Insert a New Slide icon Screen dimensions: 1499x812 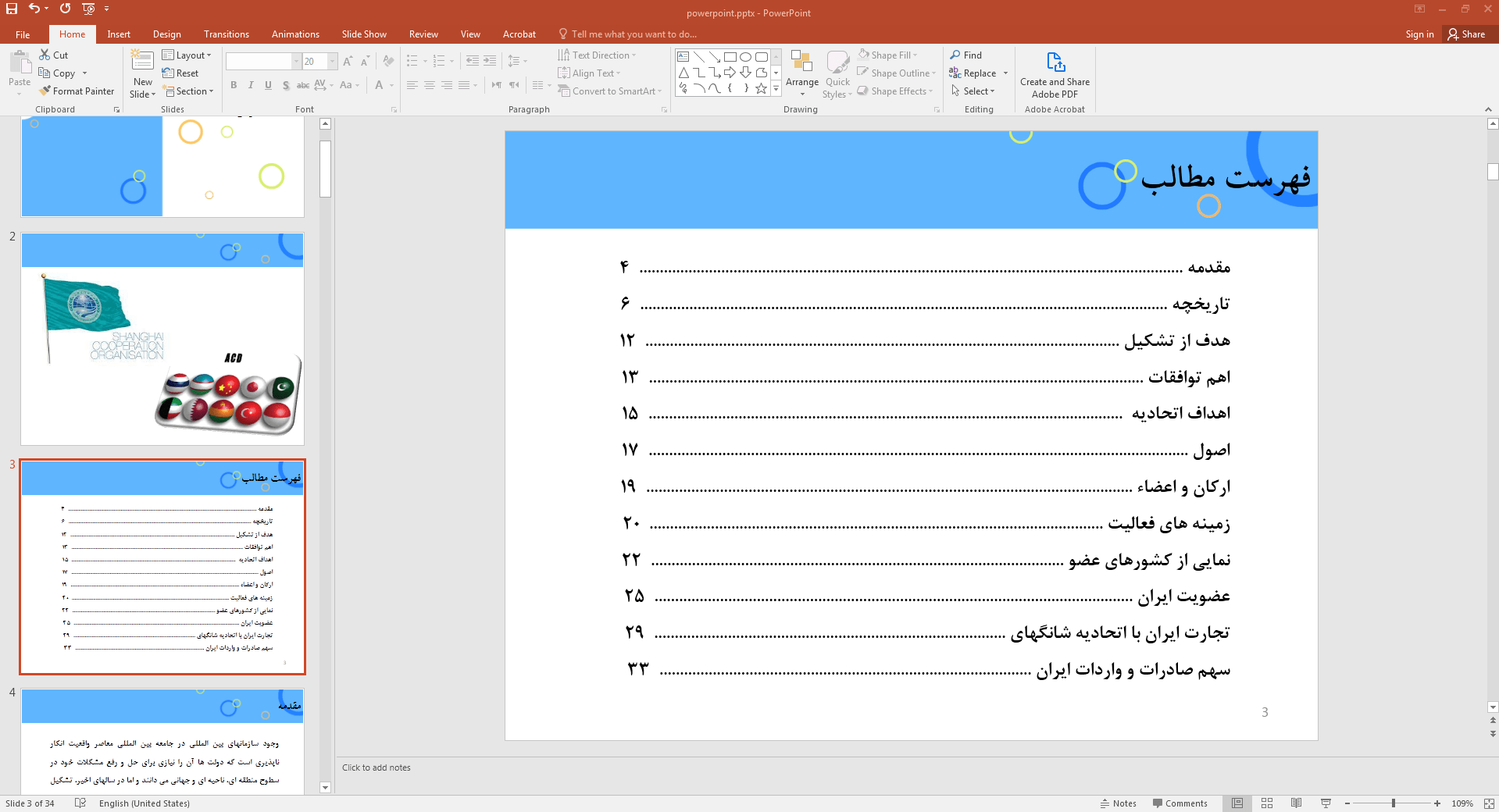[142, 61]
